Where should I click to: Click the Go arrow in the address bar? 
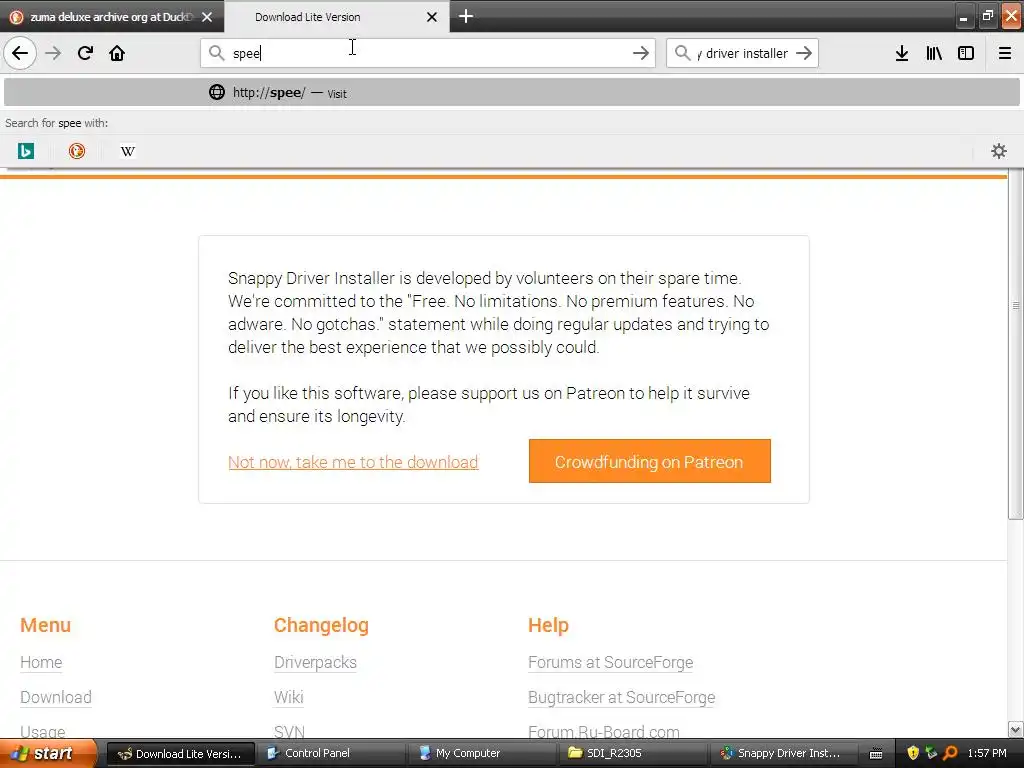pyautogui.click(x=641, y=53)
